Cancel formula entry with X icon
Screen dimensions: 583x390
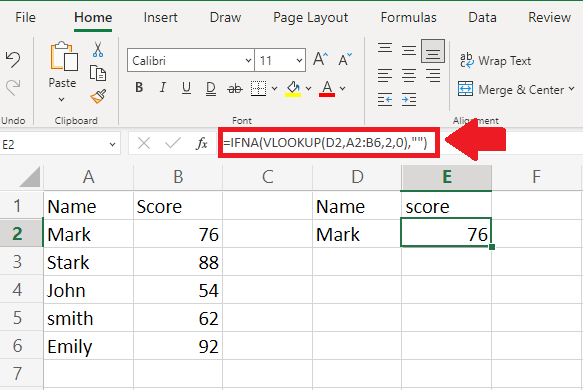(x=144, y=143)
